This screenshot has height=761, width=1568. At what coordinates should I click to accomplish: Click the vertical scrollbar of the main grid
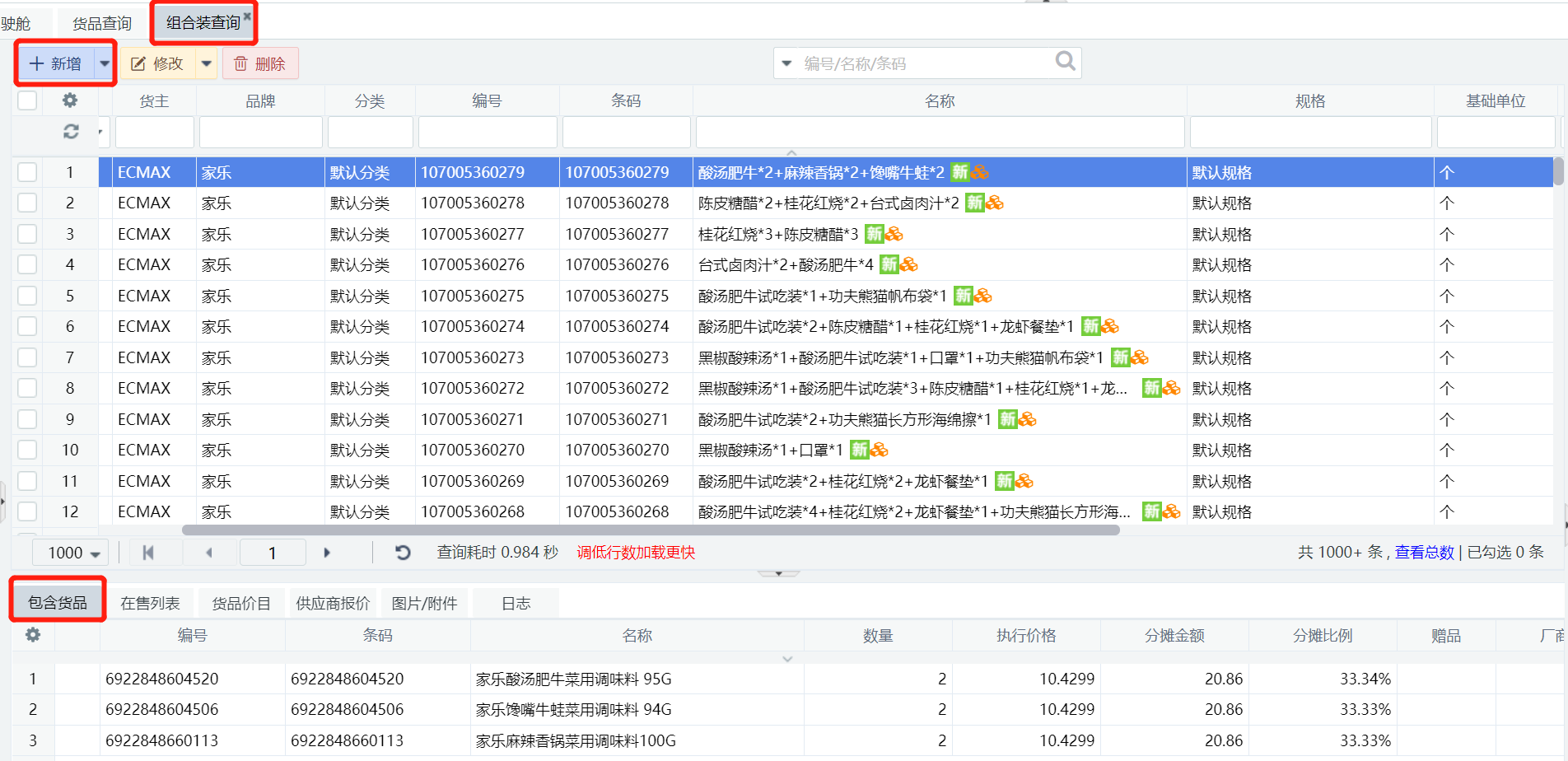pyautogui.click(x=1558, y=170)
